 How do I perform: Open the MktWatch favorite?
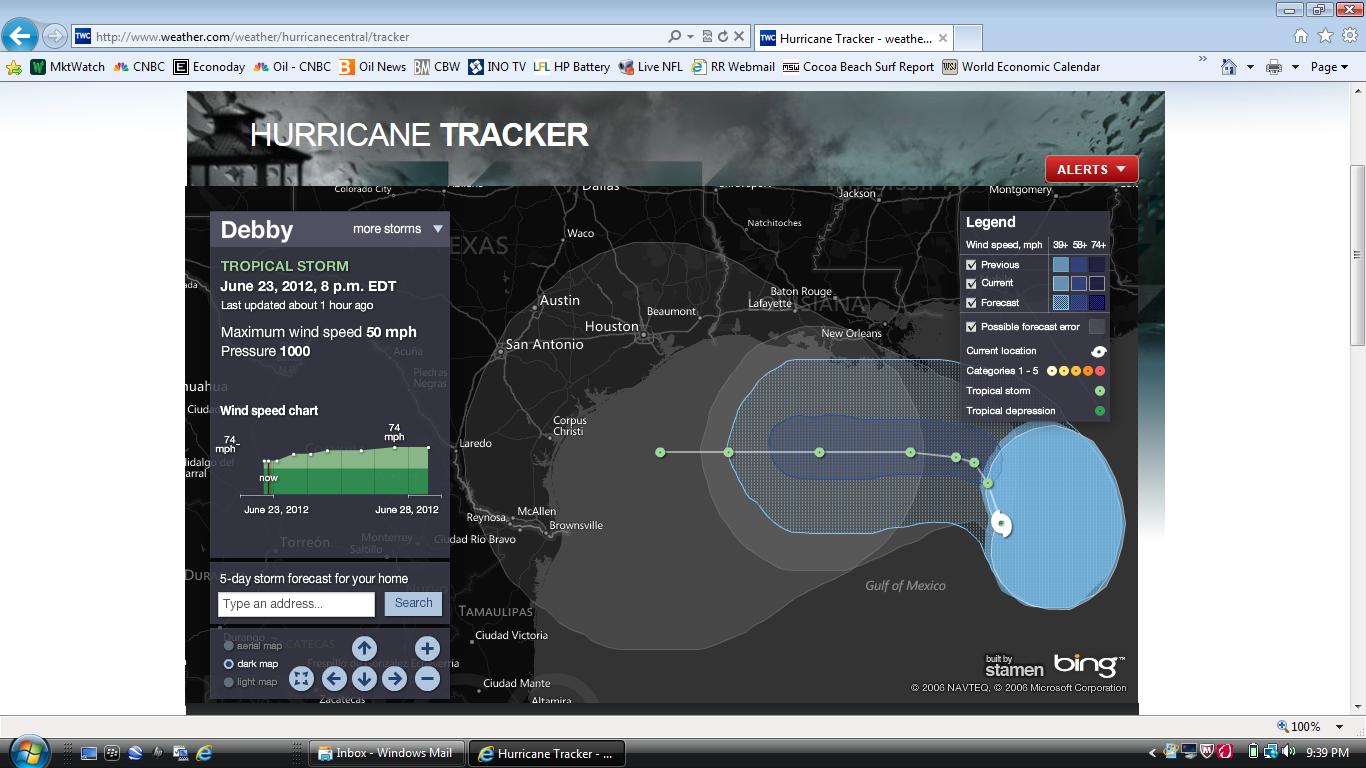(68, 67)
